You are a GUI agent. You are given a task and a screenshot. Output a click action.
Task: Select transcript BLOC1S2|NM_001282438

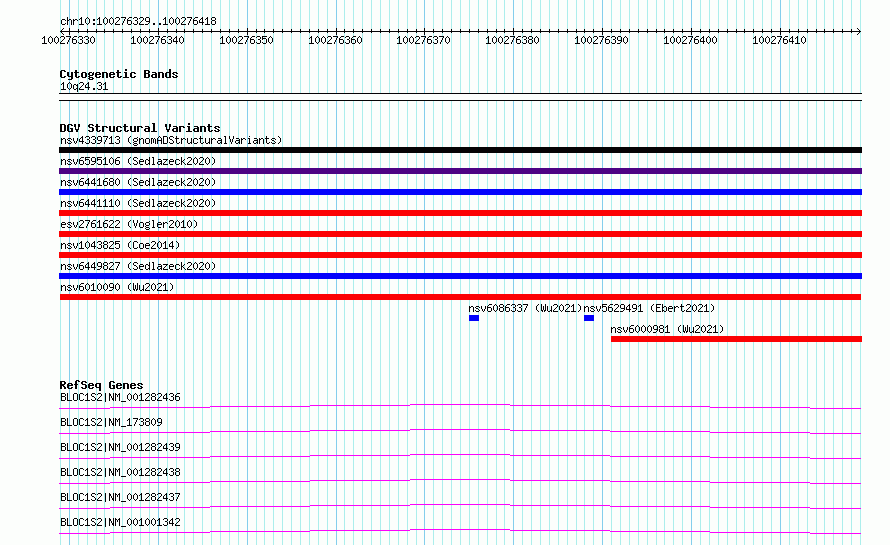pos(120,472)
